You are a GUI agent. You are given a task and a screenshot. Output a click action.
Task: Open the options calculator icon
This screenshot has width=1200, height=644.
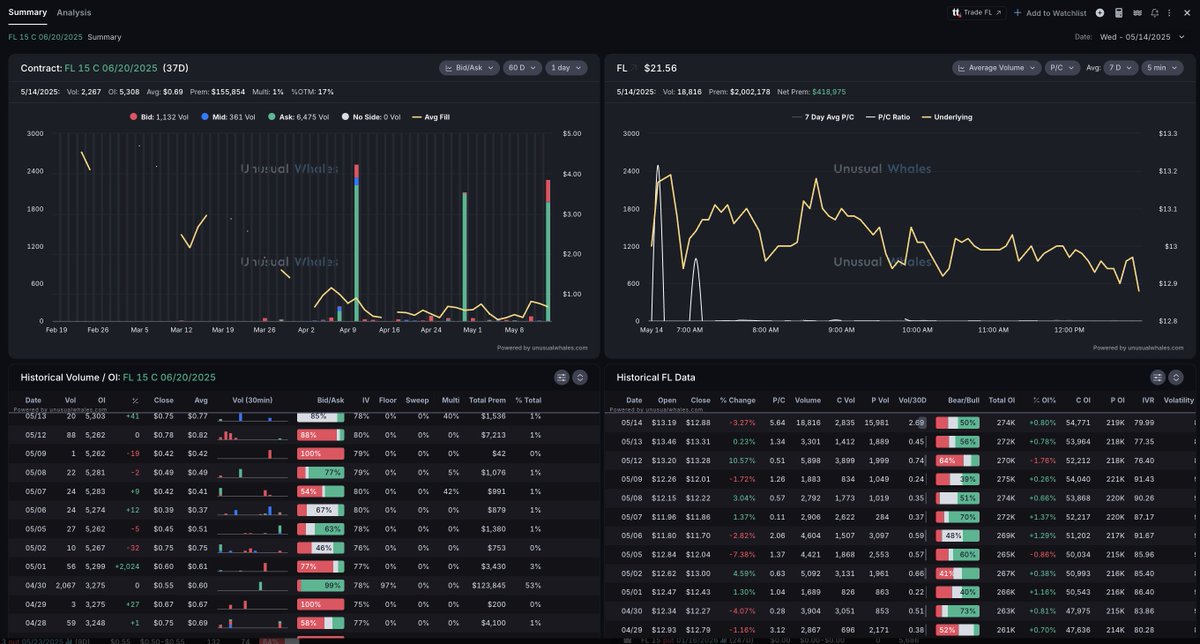click(1118, 13)
